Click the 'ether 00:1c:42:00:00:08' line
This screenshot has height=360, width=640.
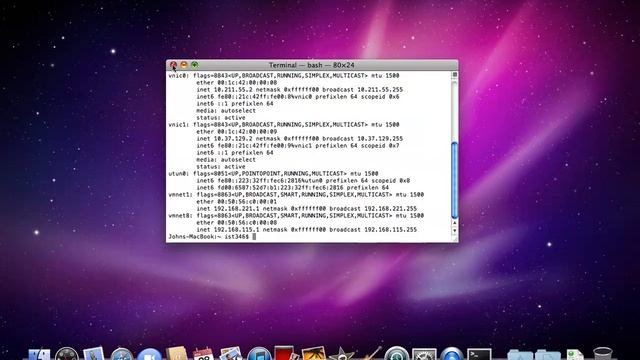click(x=236, y=82)
